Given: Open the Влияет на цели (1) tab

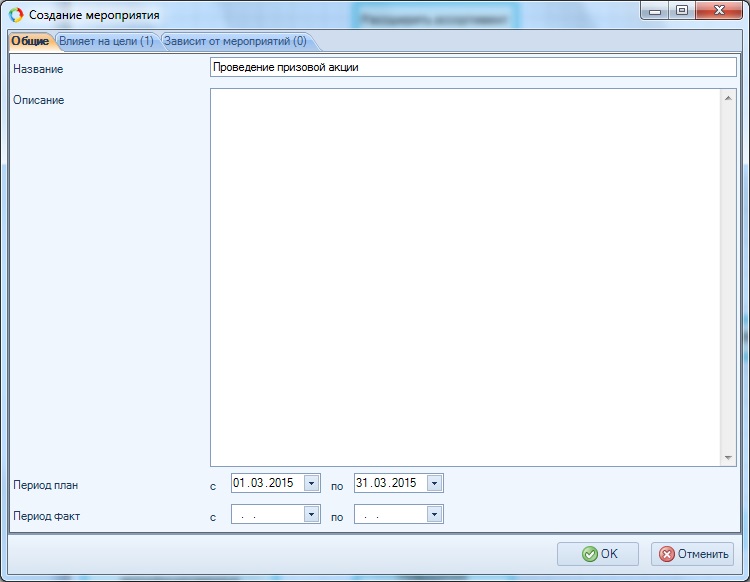Looking at the screenshot, I should coord(106,41).
